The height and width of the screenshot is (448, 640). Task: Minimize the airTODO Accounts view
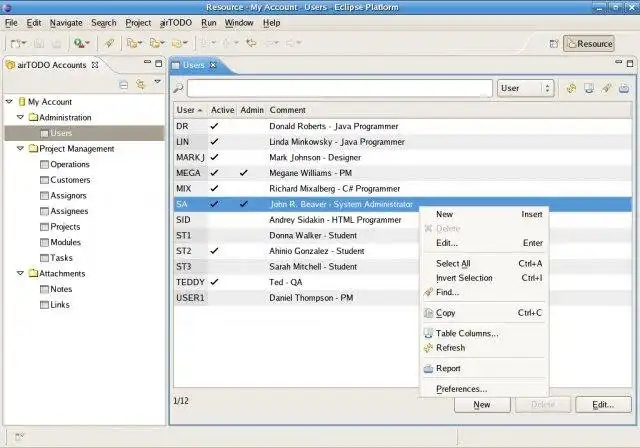[x=147, y=62]
